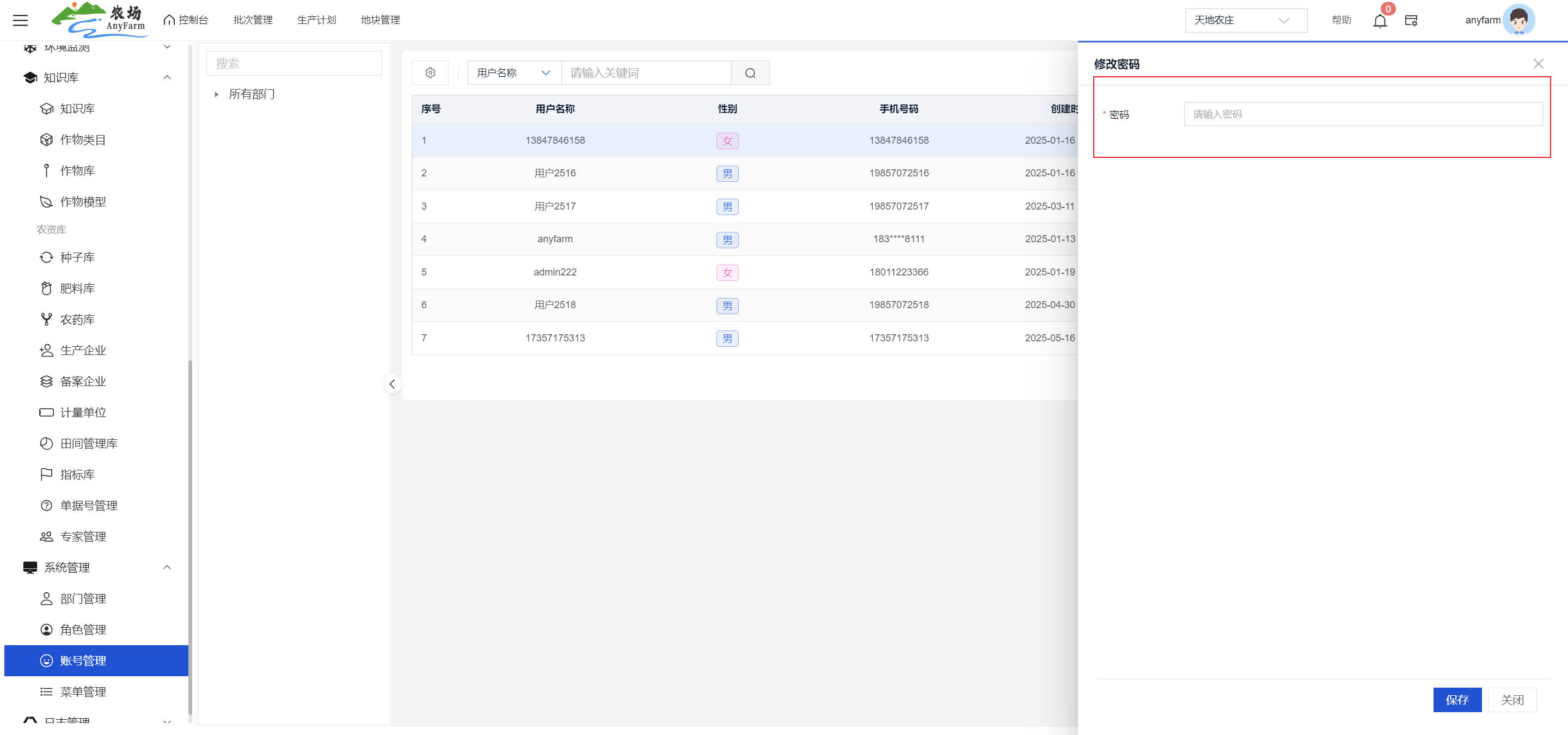Image resolution: width=1568 pixels, height=735 pixels.
Task: Click the search magnifier button
Action: pyautogui.click(x=750, y=73)
